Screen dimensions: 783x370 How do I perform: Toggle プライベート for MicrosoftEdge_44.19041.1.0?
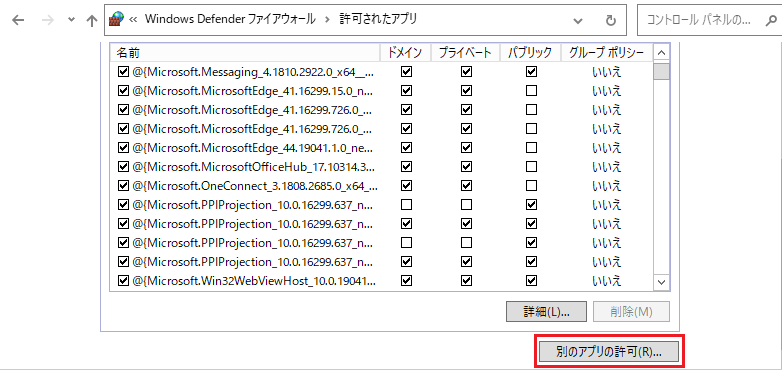pos(466,148)
